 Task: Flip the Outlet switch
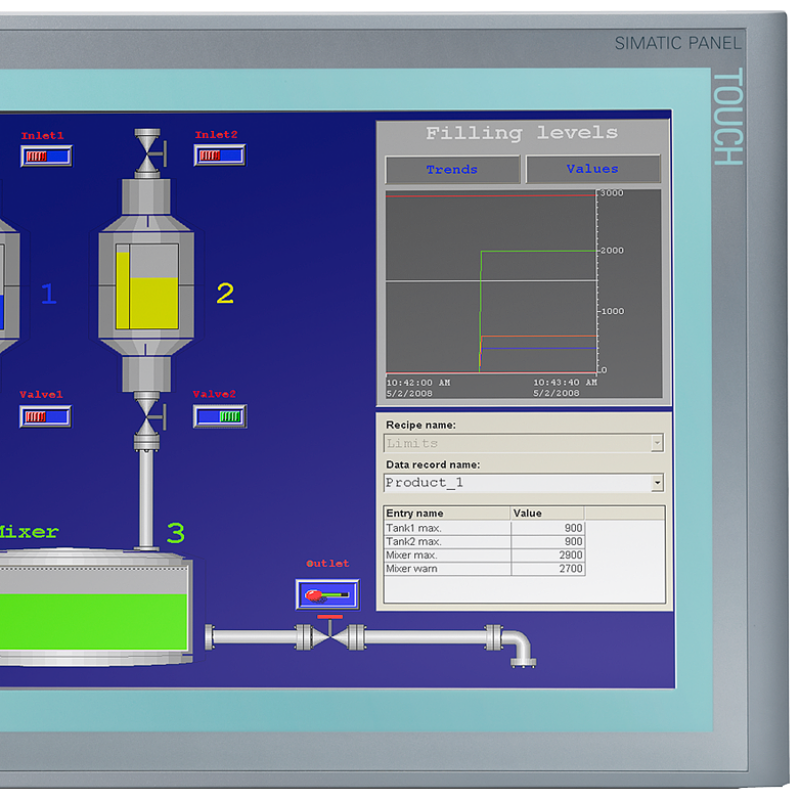point(327,594)
